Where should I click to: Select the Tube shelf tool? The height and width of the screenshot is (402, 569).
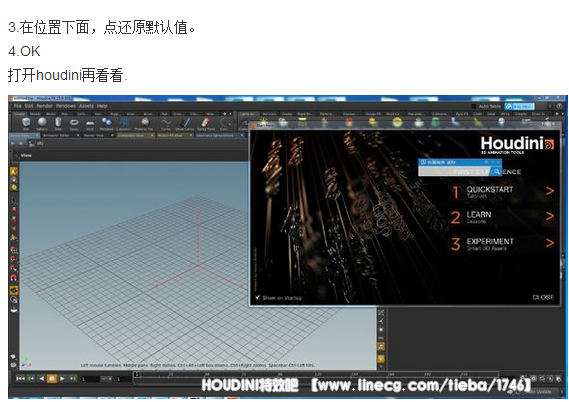[x=58, y=123]
